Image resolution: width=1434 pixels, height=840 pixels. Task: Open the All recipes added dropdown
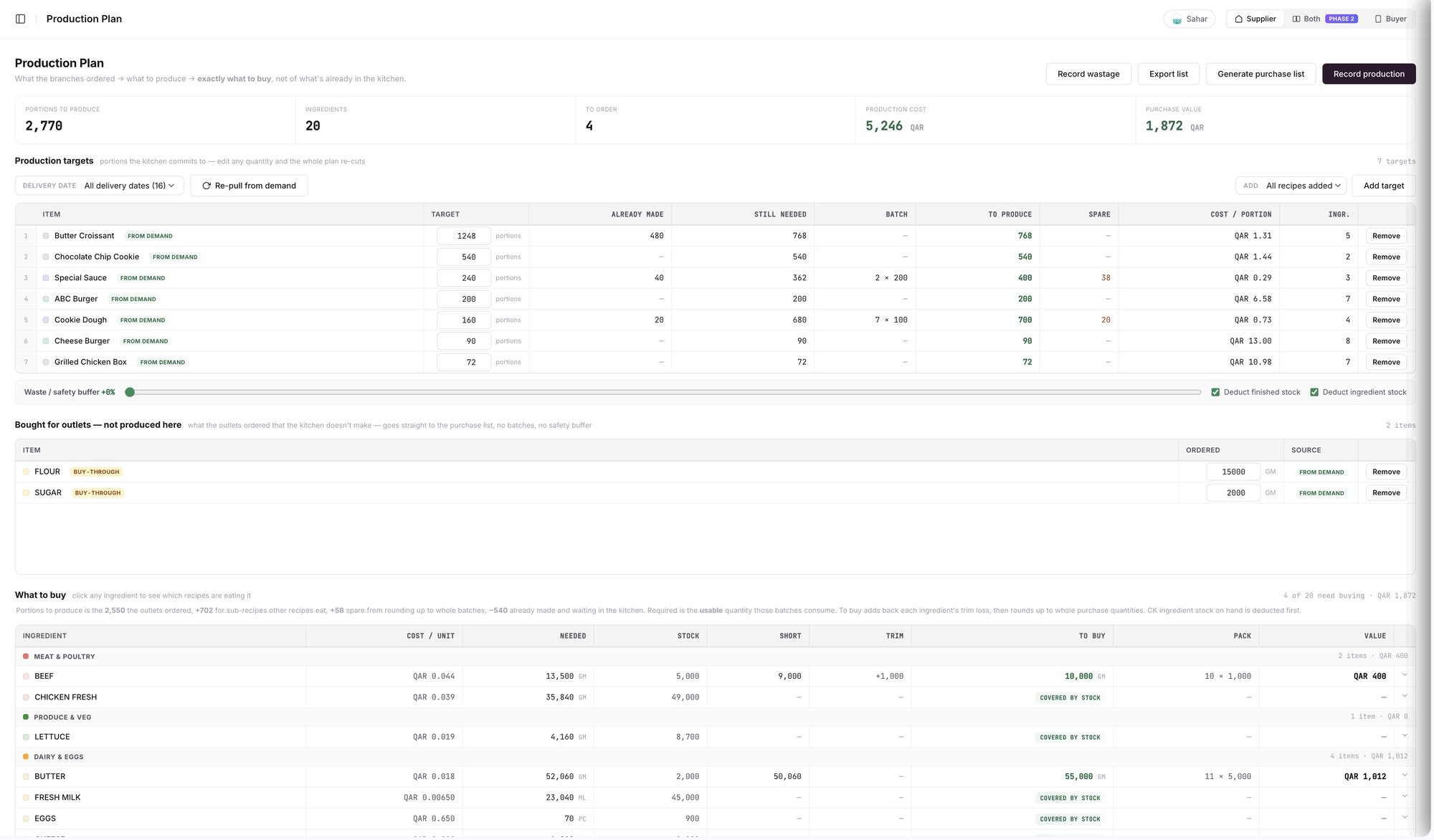pyautogui.click(x=1291, y=186)
